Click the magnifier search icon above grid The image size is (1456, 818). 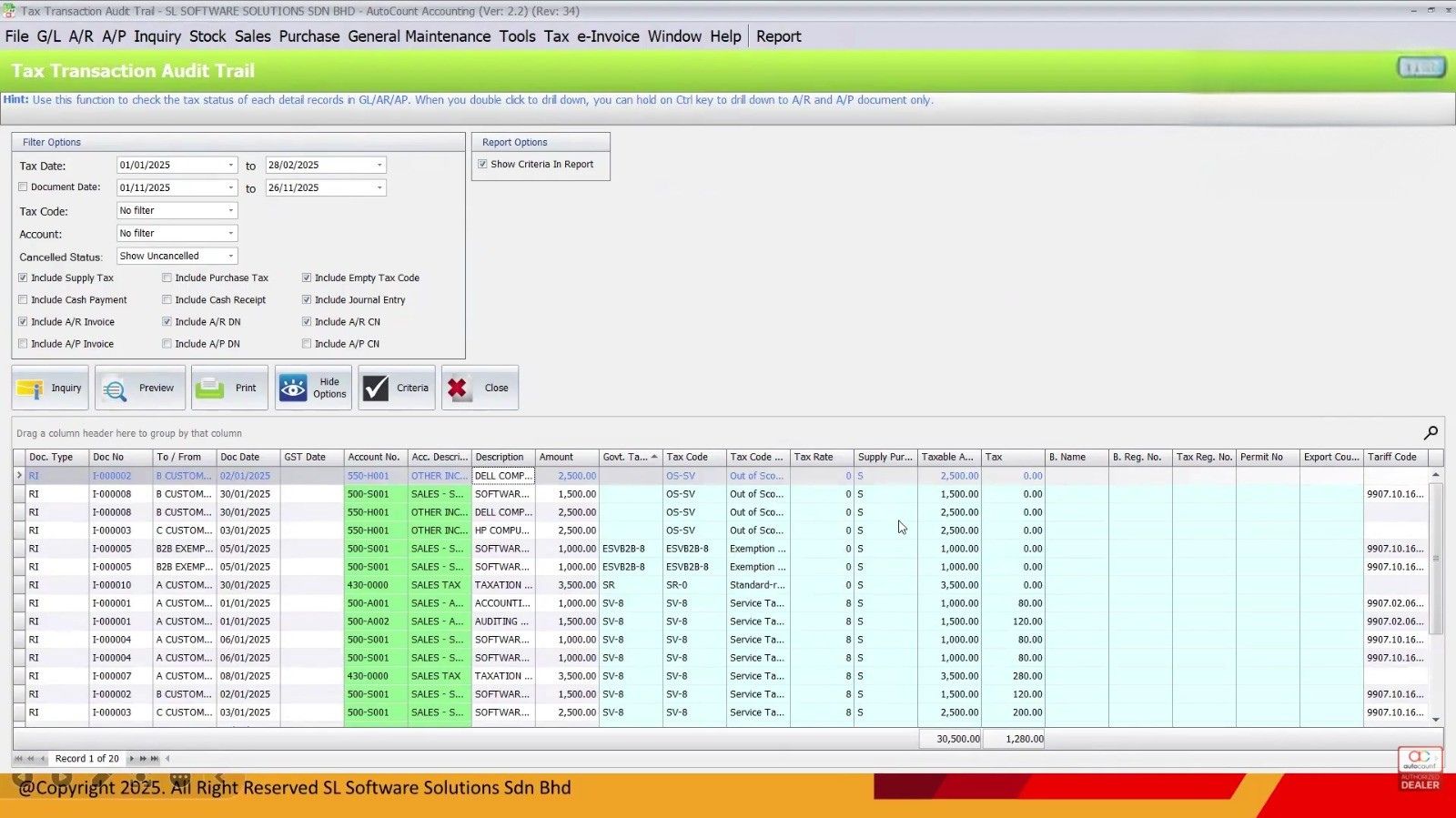1431,433
